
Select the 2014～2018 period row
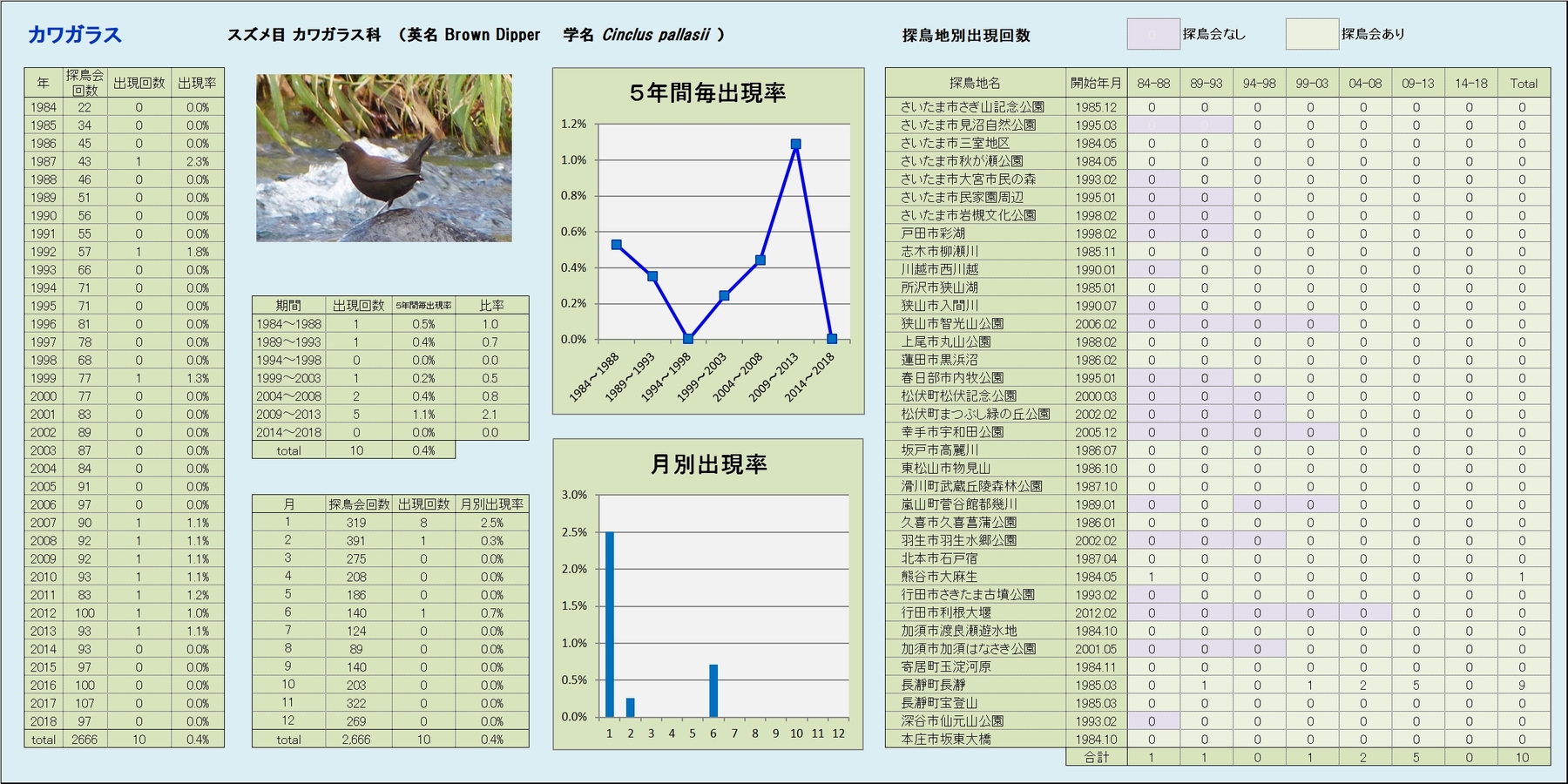point(390,433)
